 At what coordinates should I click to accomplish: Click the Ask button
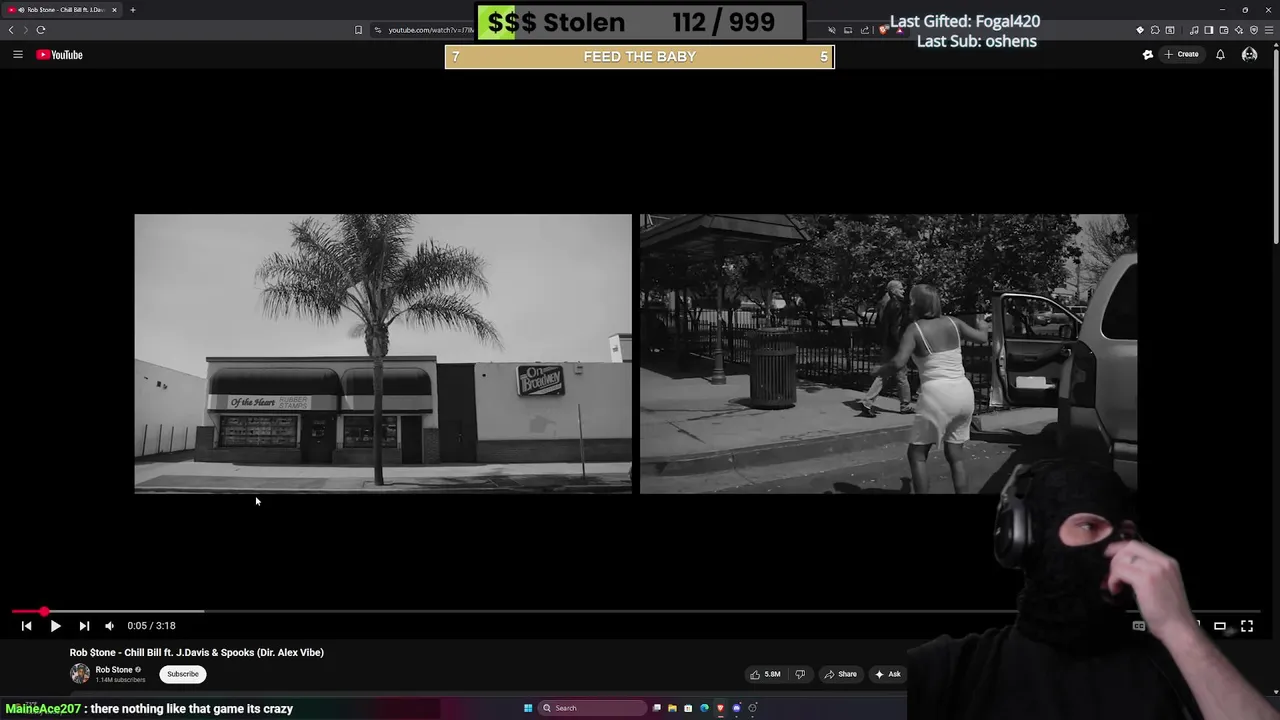click(888, 674)
